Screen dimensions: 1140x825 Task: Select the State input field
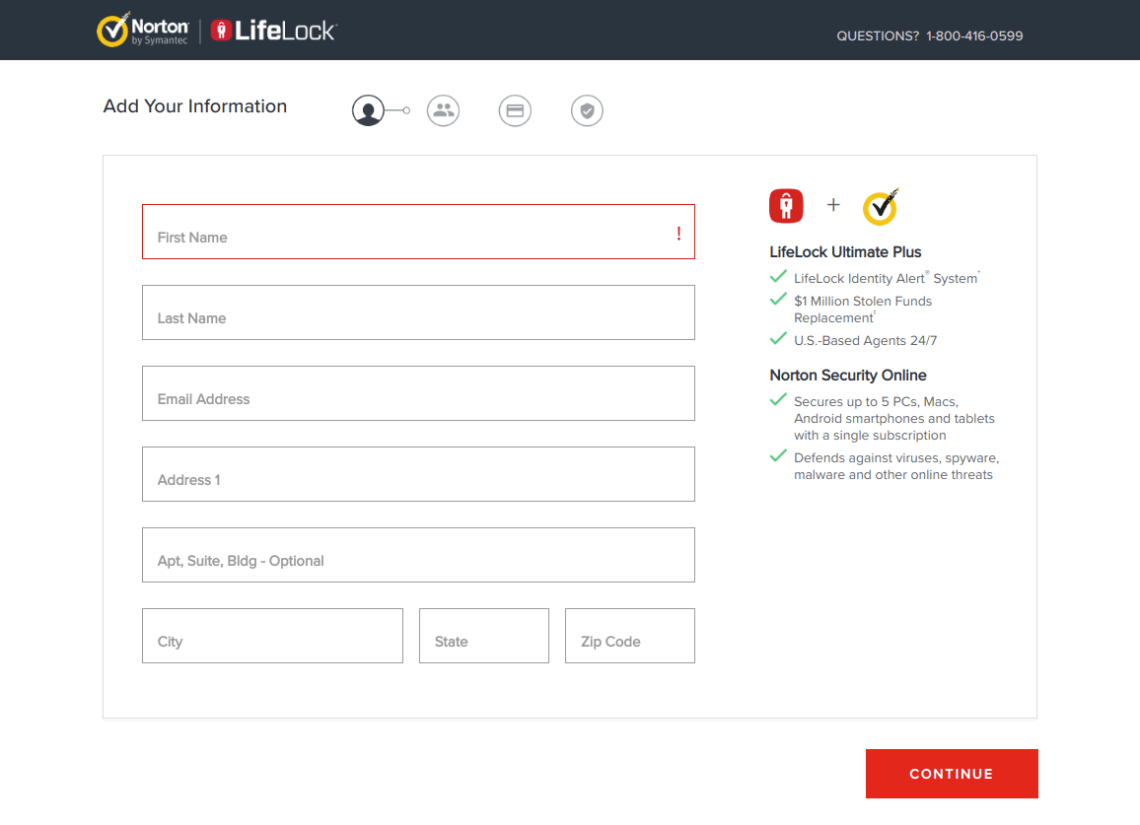coord(483,635)
